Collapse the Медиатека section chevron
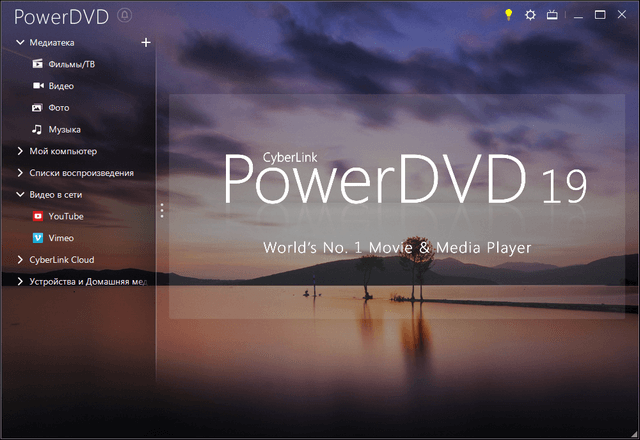 click(20, 42)
